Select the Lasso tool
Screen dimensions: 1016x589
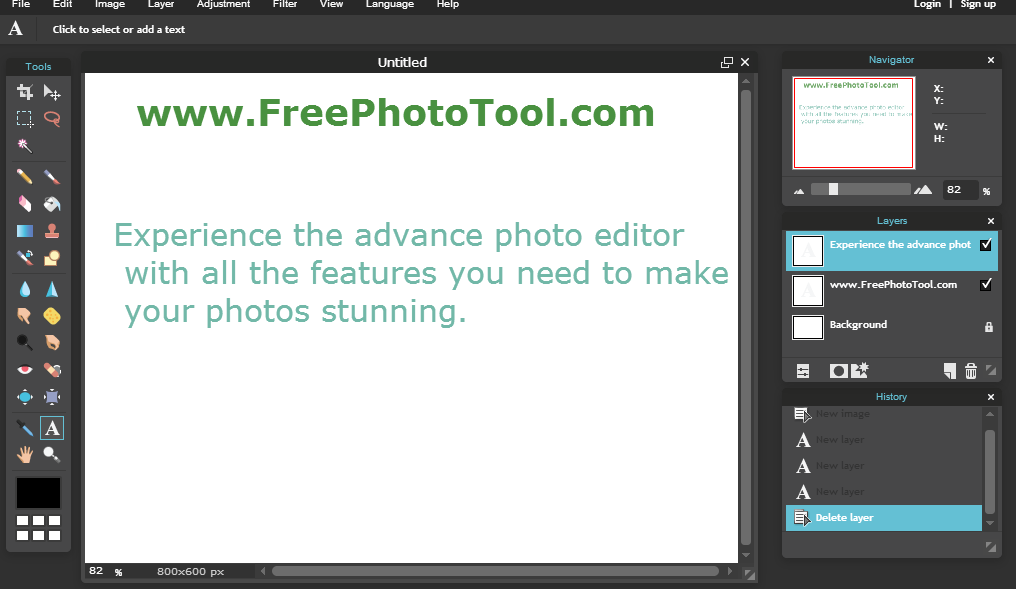52,118
